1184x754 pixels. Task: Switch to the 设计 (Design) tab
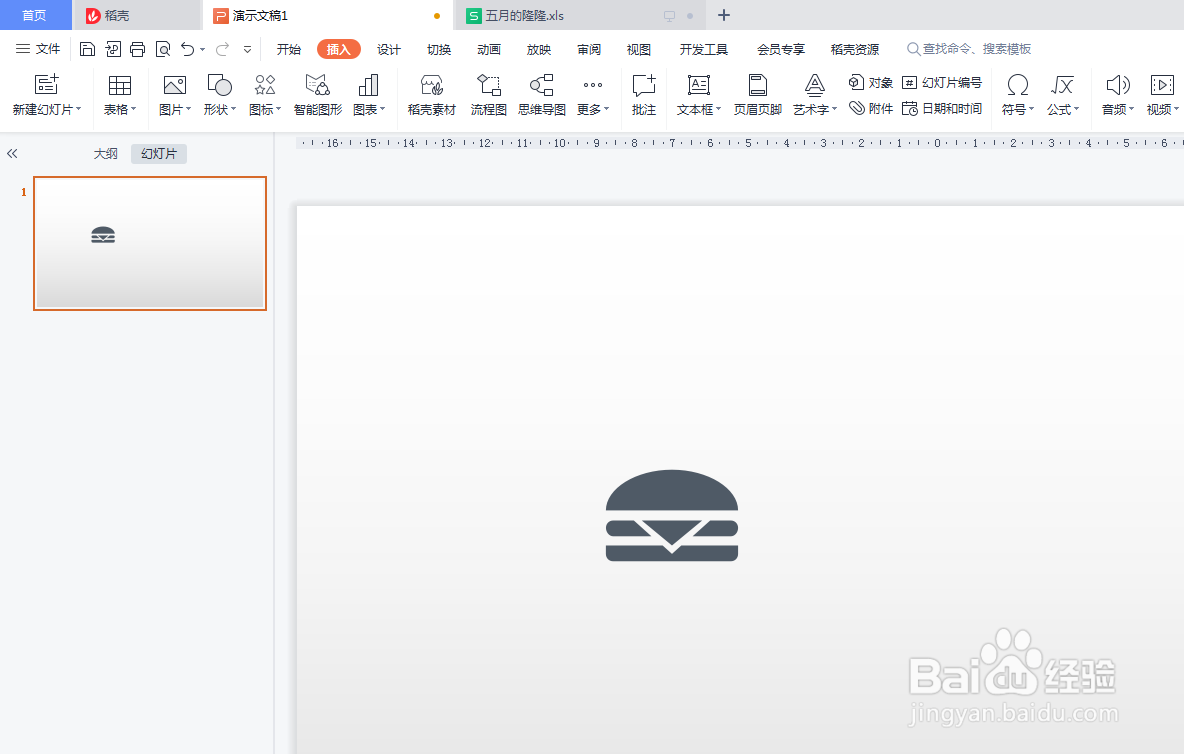click(x=389, y=49)
